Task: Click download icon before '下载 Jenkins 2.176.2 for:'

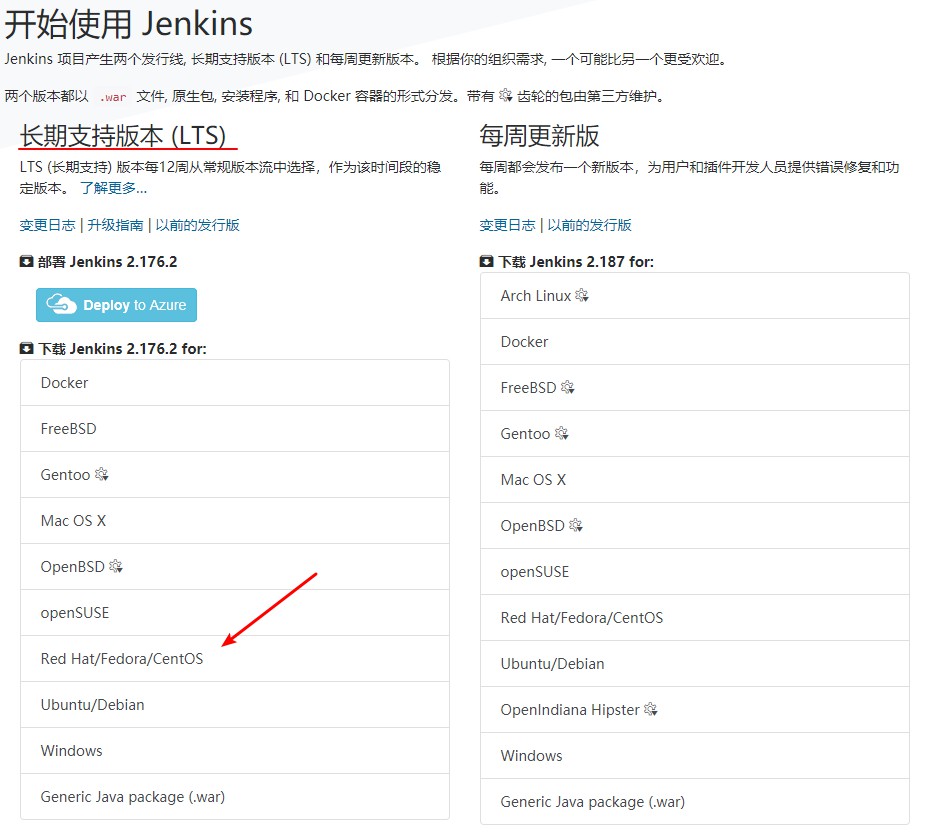Action: 27,348
